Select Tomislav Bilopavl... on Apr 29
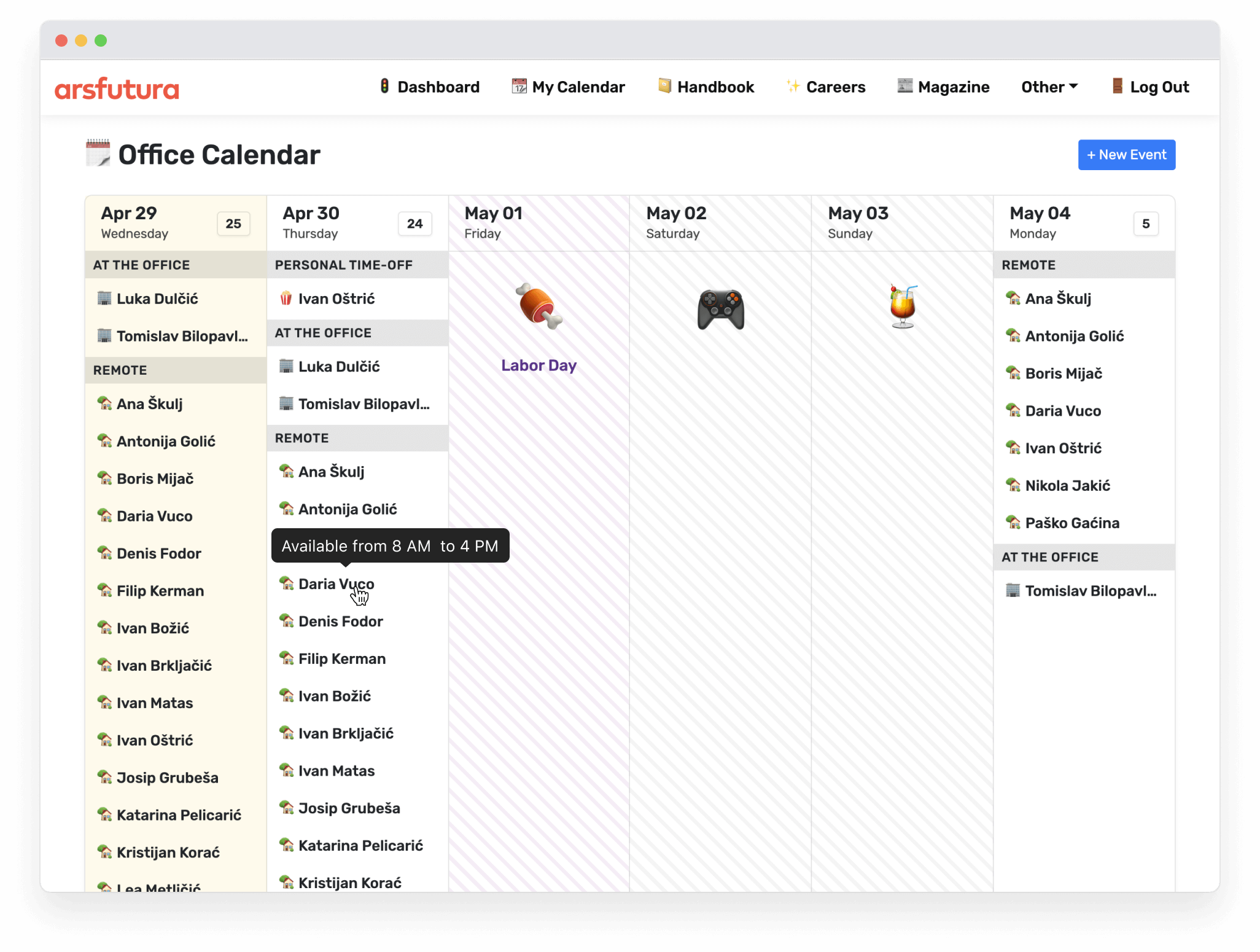The height and width of the screenshot is (952, 1260). 182,336
